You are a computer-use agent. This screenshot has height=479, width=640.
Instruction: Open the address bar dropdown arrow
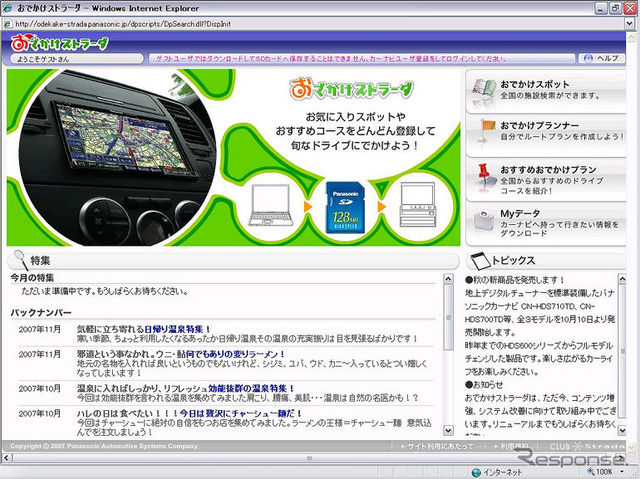(629, 24)
